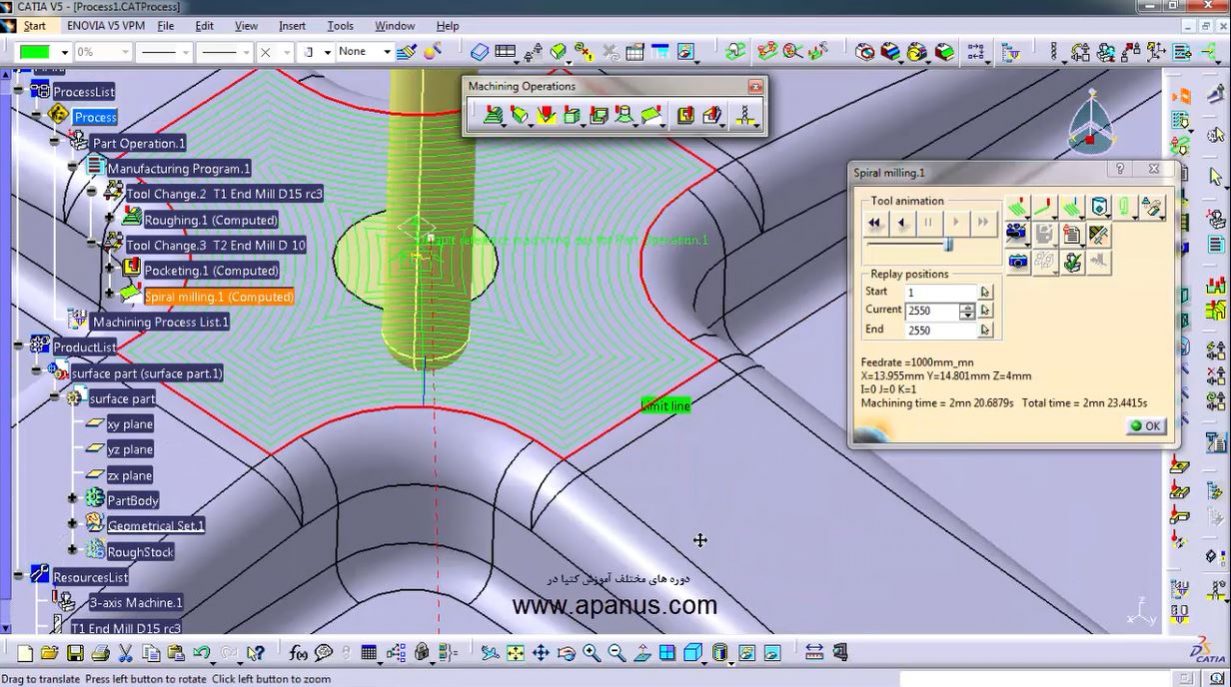Click the What's This help cursor icon
Viewport: 1231px width, 687px height.
pyautogui.click(x=256, y=653)
